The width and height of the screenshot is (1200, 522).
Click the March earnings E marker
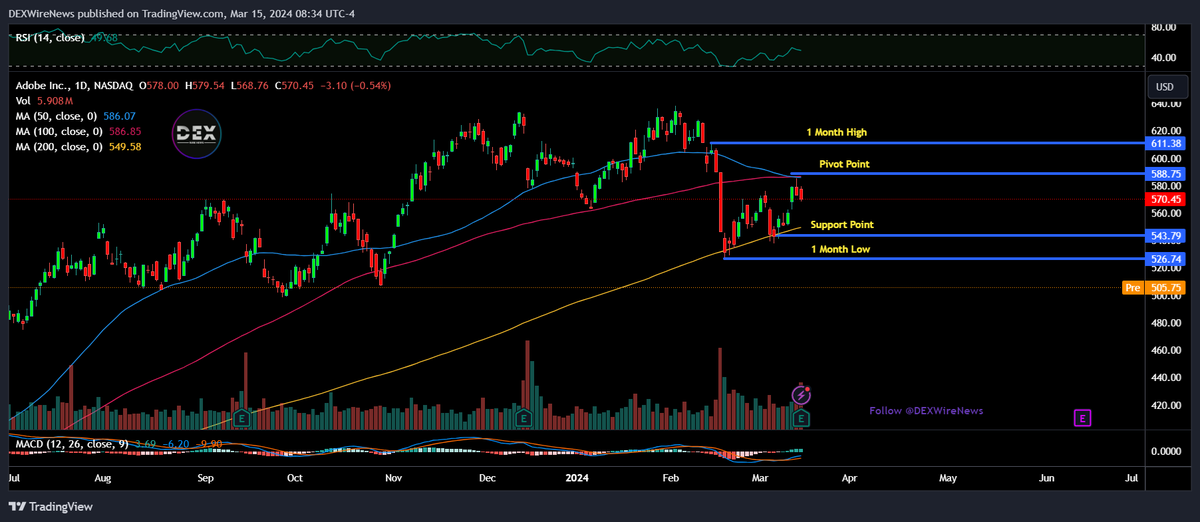point(802,418)
